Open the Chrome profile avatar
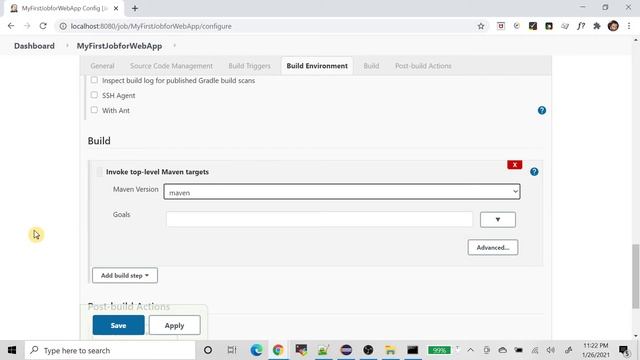Image resolution: width=640 pixels, height=360 pixels. click(x=613, y=26)
